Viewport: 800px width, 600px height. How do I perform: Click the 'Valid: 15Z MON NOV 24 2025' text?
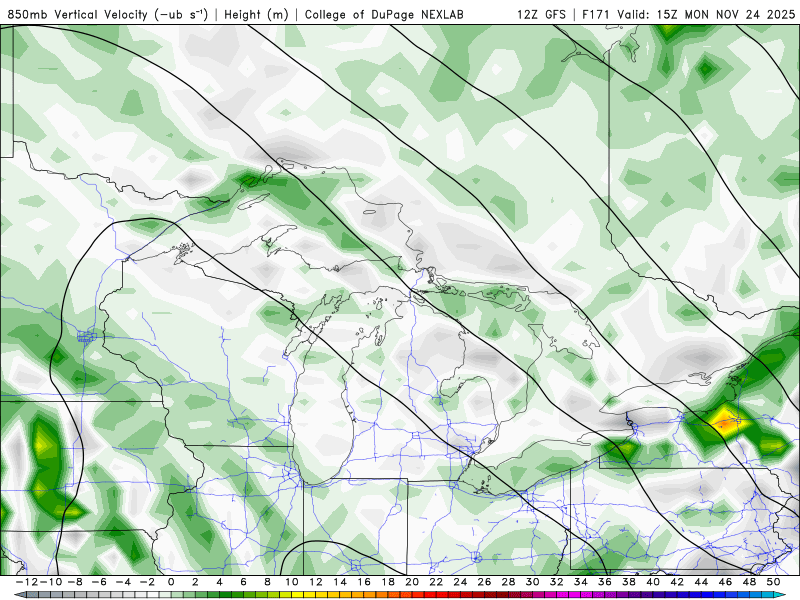[x=706, y=14]
